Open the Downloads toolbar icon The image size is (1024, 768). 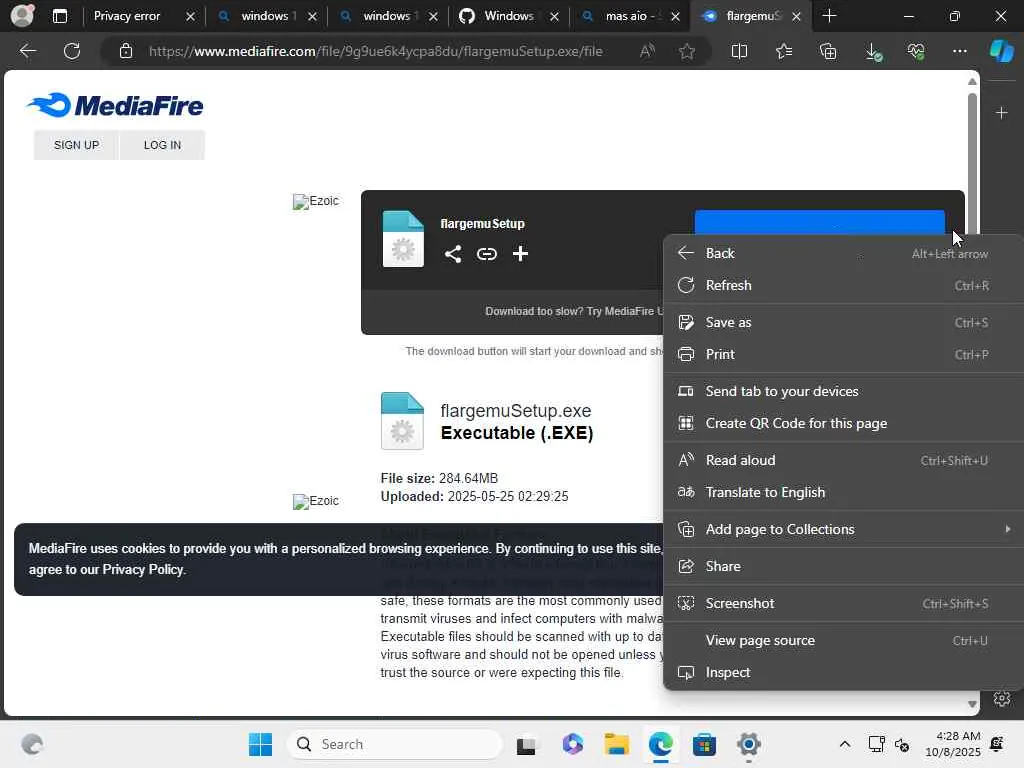click(x=873, y=51)
